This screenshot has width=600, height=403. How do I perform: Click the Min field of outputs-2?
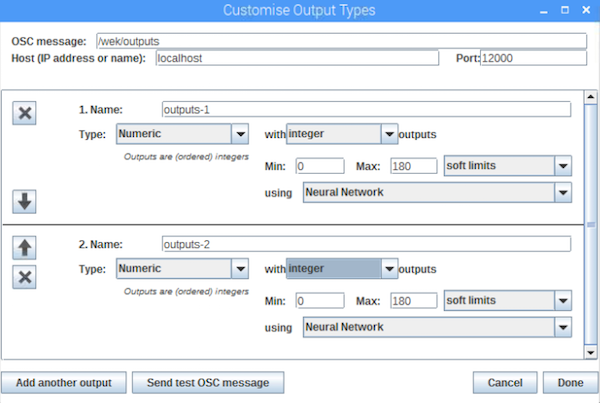point(320,301)
